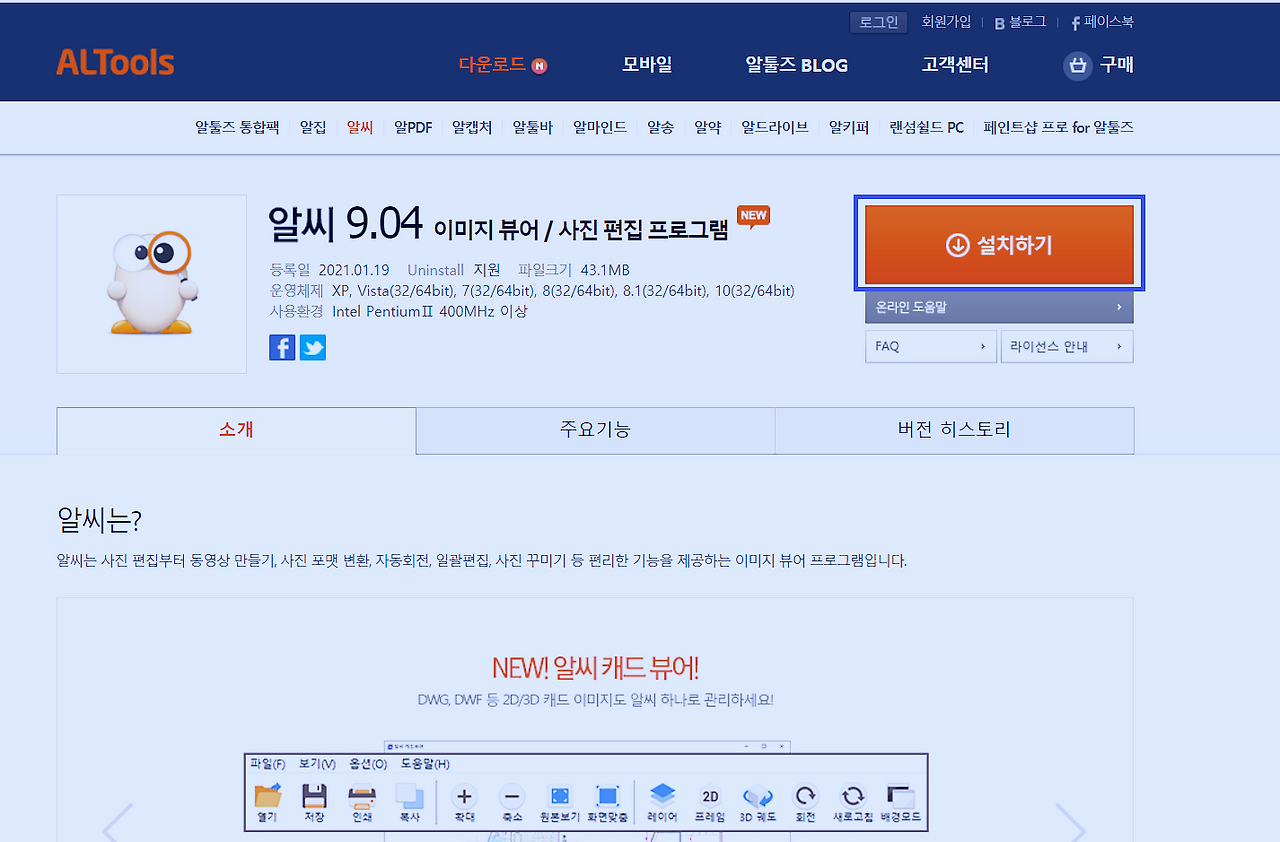1280x842 pixels.
Task: Select 알PDF in product bar
Action: (413, 128)
